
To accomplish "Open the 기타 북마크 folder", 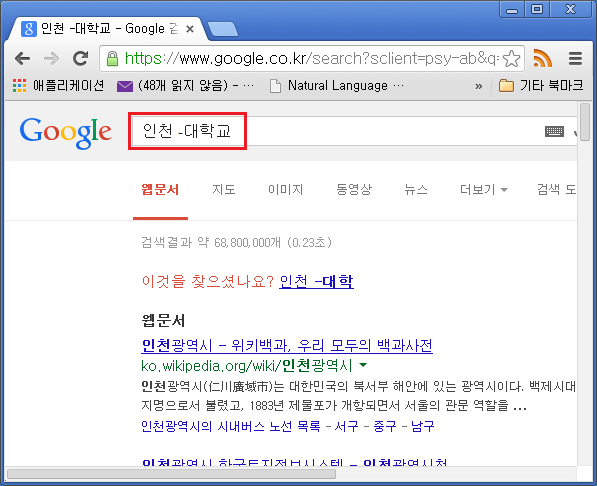I will tap(541, 86).
